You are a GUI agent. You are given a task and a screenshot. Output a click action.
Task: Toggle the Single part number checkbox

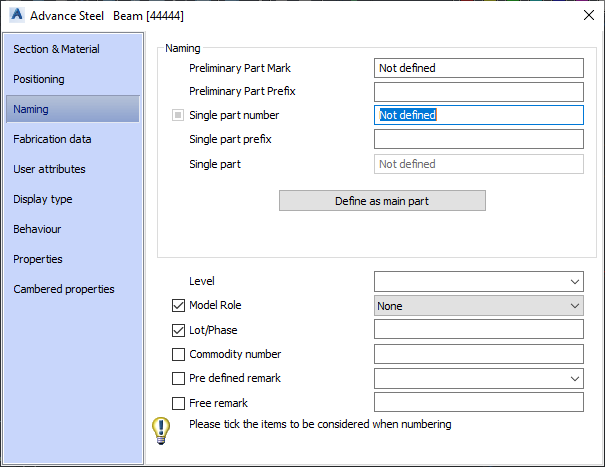point(178,115)
